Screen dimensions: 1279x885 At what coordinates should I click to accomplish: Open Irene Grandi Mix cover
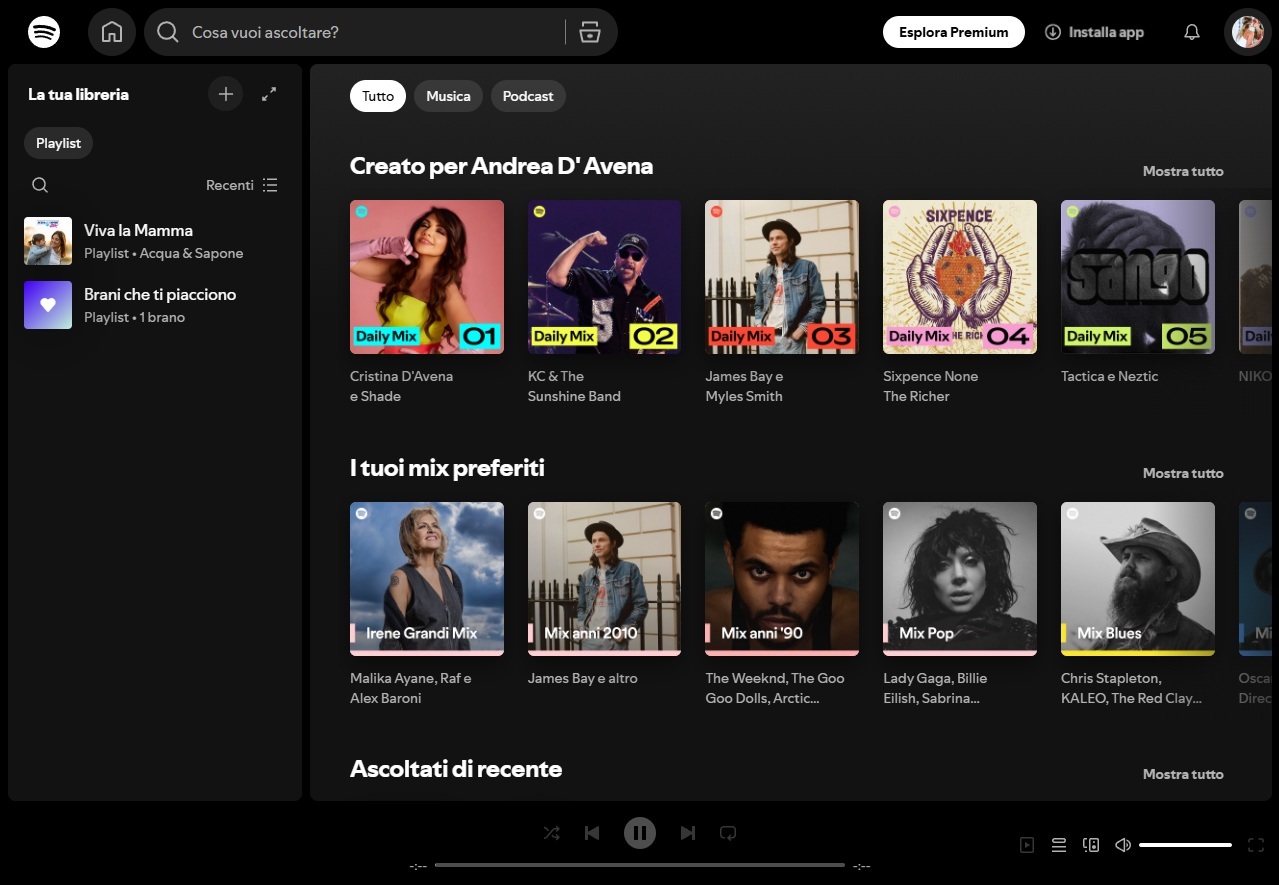[x=427, y=579]
